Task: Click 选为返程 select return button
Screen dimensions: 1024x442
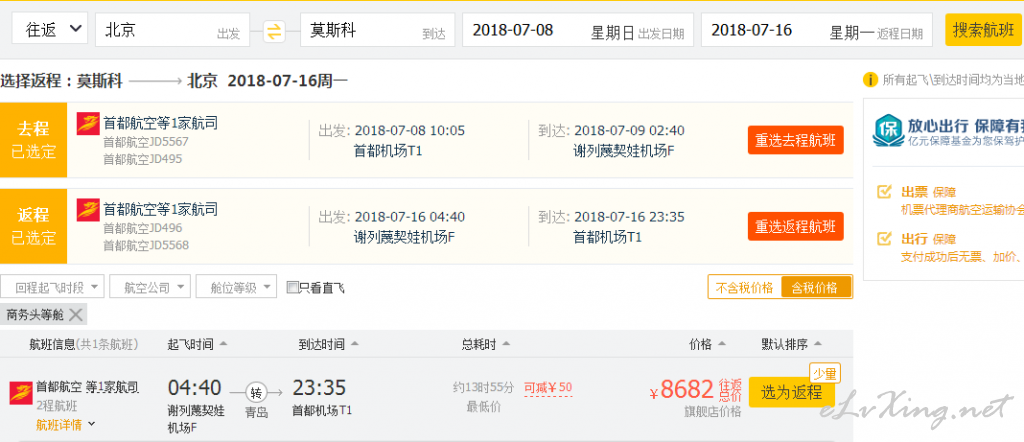Action: [x=792, y=392]
